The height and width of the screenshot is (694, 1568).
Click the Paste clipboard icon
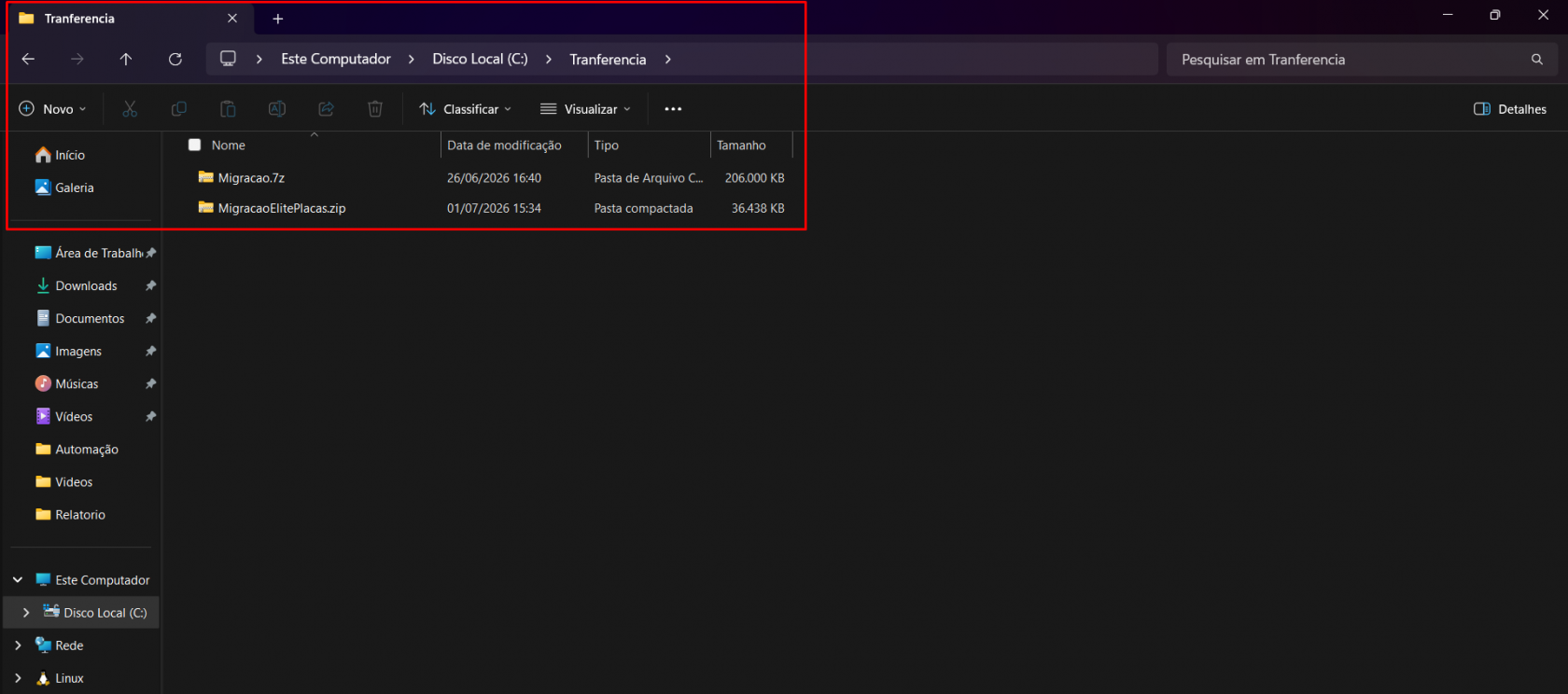click(x=228, y=109)
